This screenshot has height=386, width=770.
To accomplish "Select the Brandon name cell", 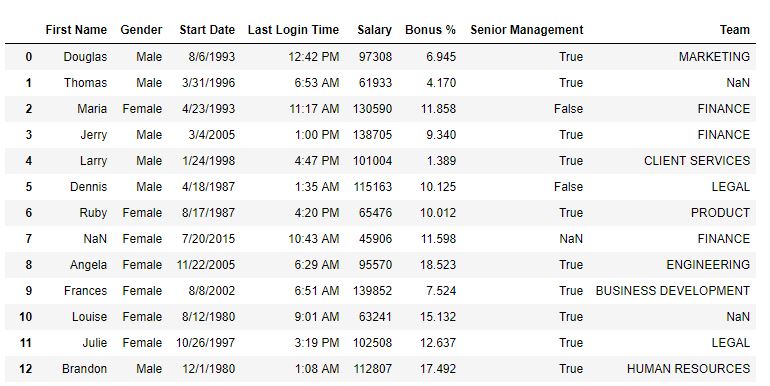I will 84,369.
